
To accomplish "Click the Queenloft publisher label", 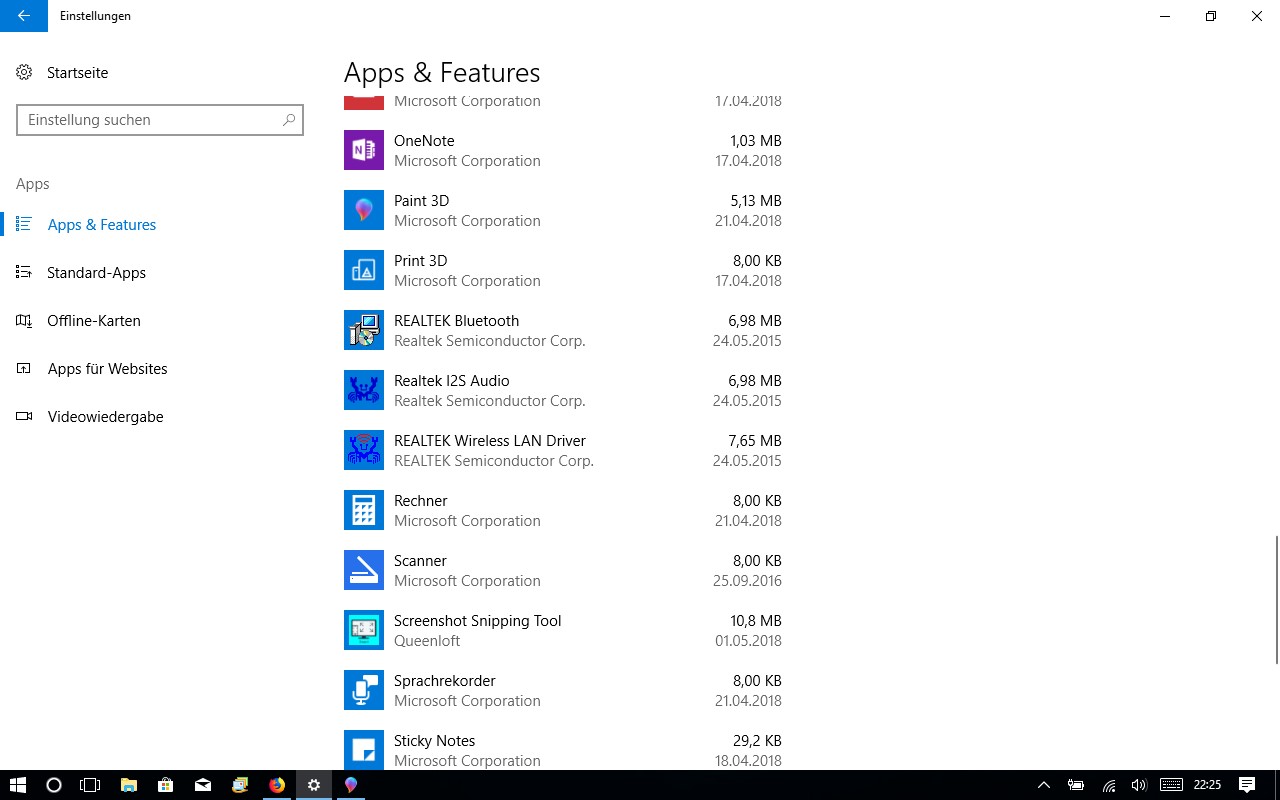I will 427,641.
